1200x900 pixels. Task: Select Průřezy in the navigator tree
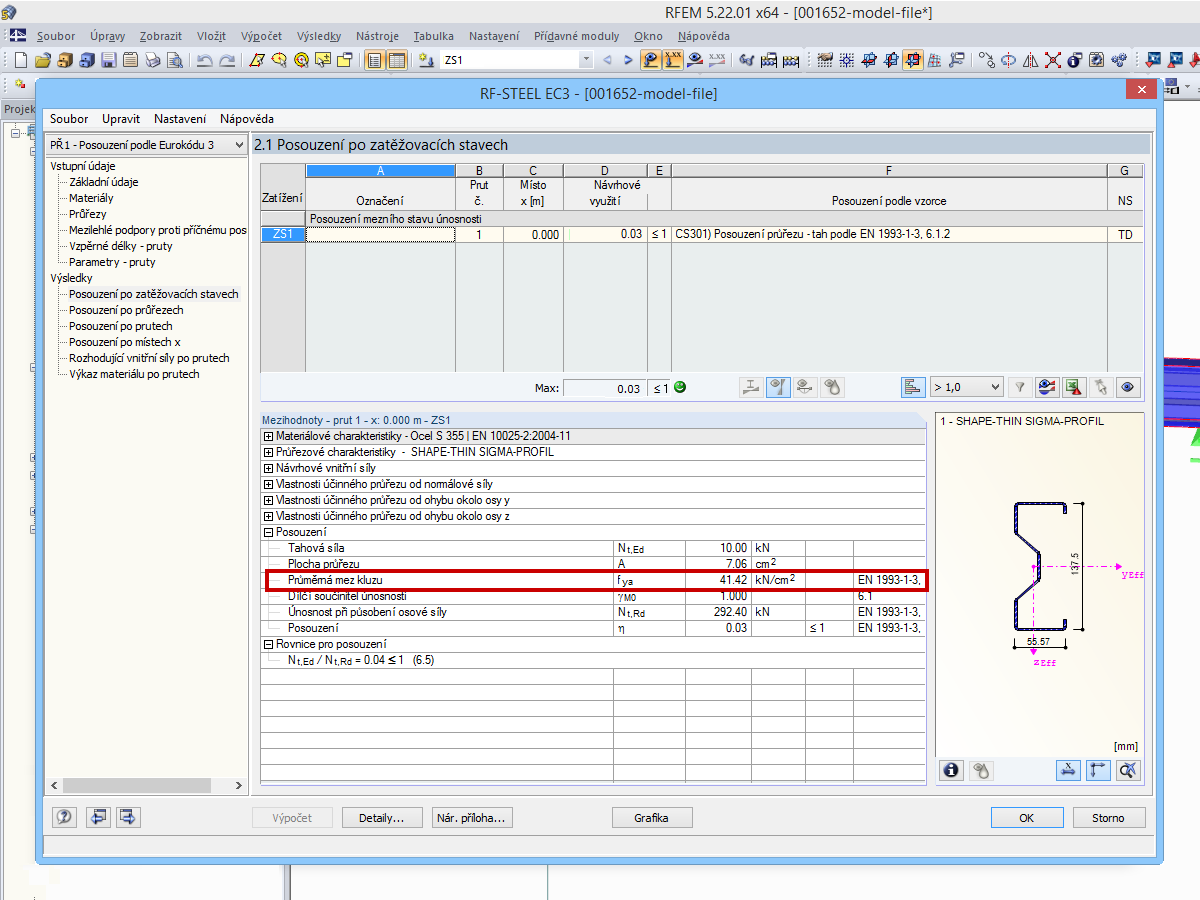pos(87,214)
